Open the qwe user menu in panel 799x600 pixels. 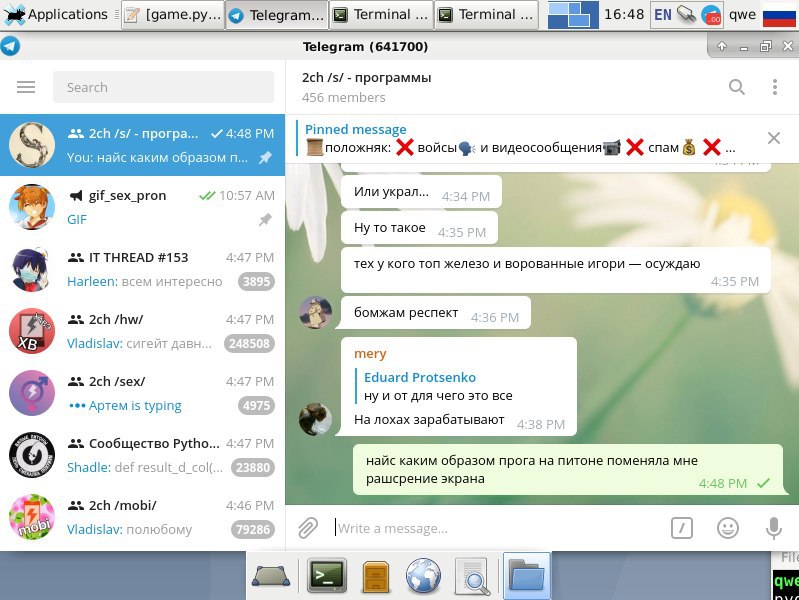(x=742, y=15)
